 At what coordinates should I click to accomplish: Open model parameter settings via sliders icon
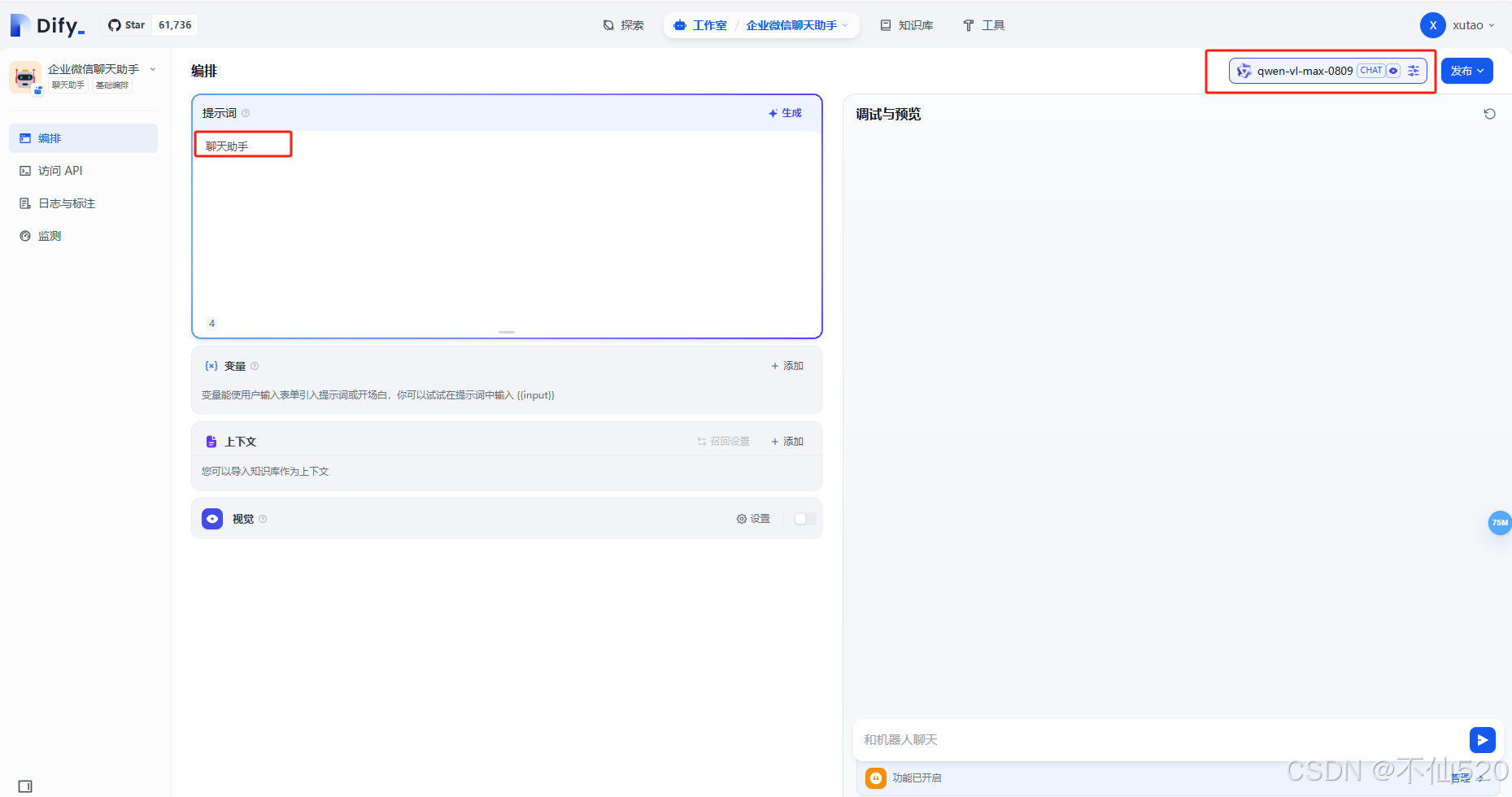click(x=1413, y=71)
